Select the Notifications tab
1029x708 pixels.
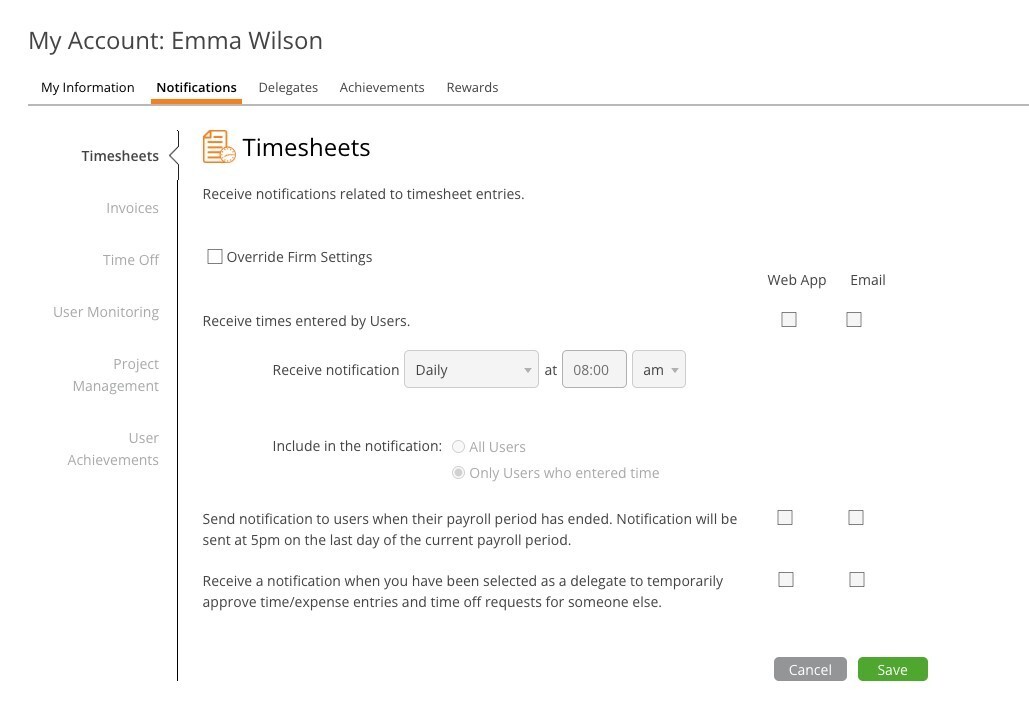[196, 87]
